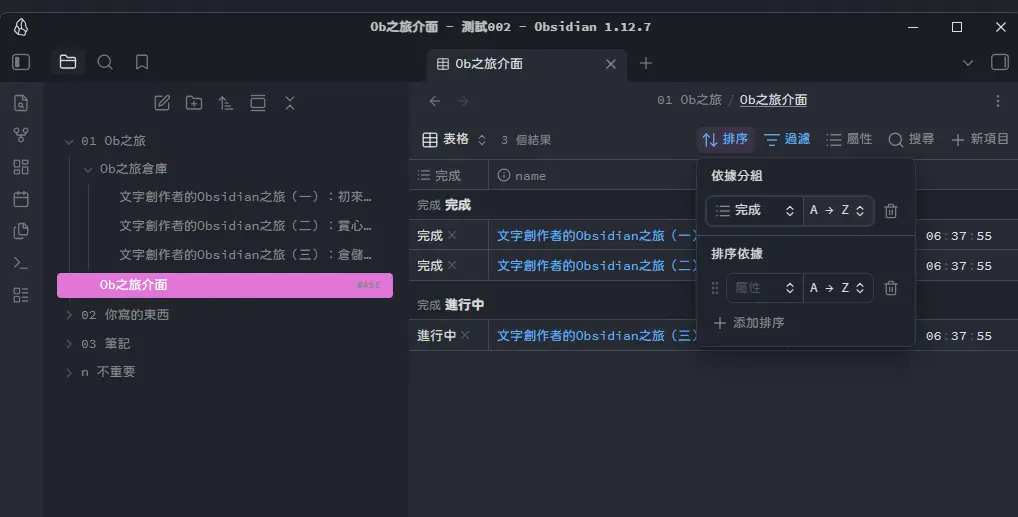Delete the 完成 grouping rule
This screenshot has width=1018, height=517.
(891, 211)
